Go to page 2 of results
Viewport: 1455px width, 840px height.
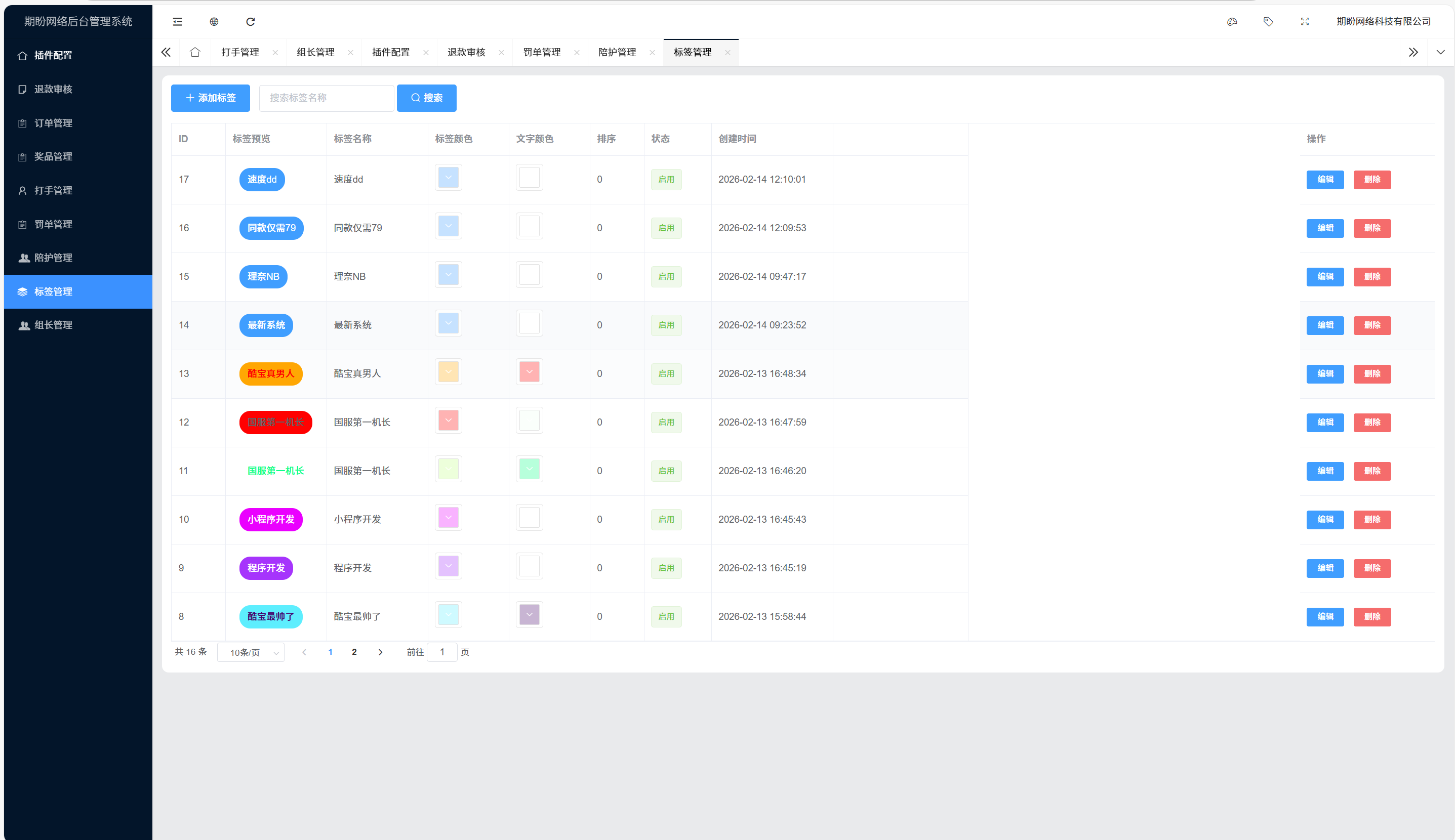[354, 652]
